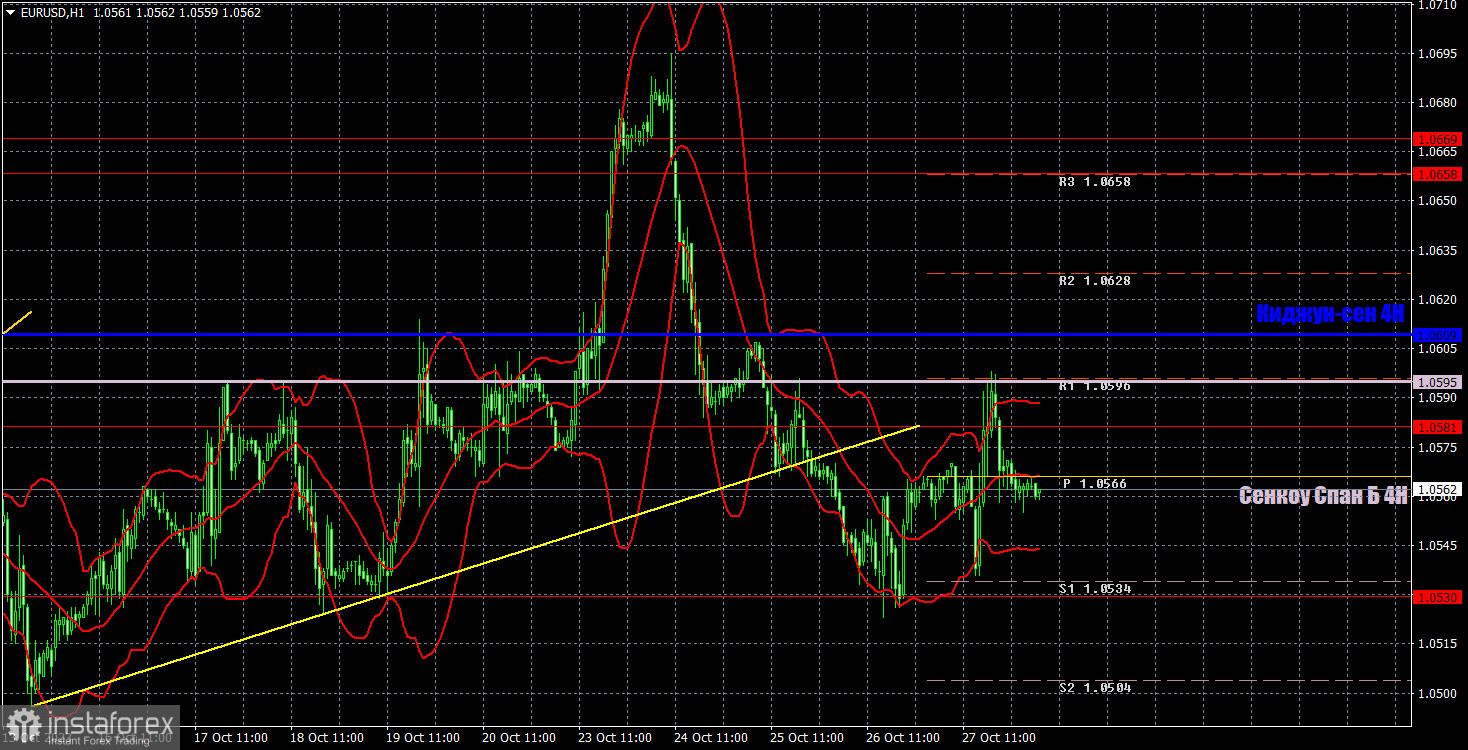The height and width of the screenshot is (750, 1468).
Task: Click the 20 Oct 11:00 time label
Action: pyautogui.click(x=520, y=738)
